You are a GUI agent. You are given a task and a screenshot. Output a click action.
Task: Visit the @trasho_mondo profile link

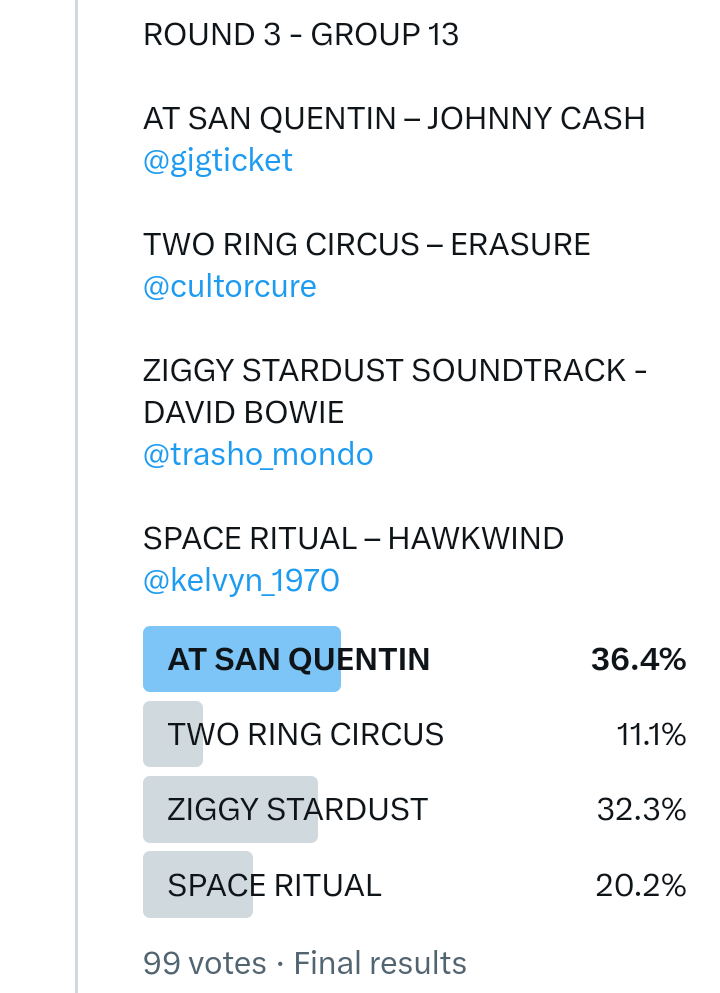[x=258, y=455]
